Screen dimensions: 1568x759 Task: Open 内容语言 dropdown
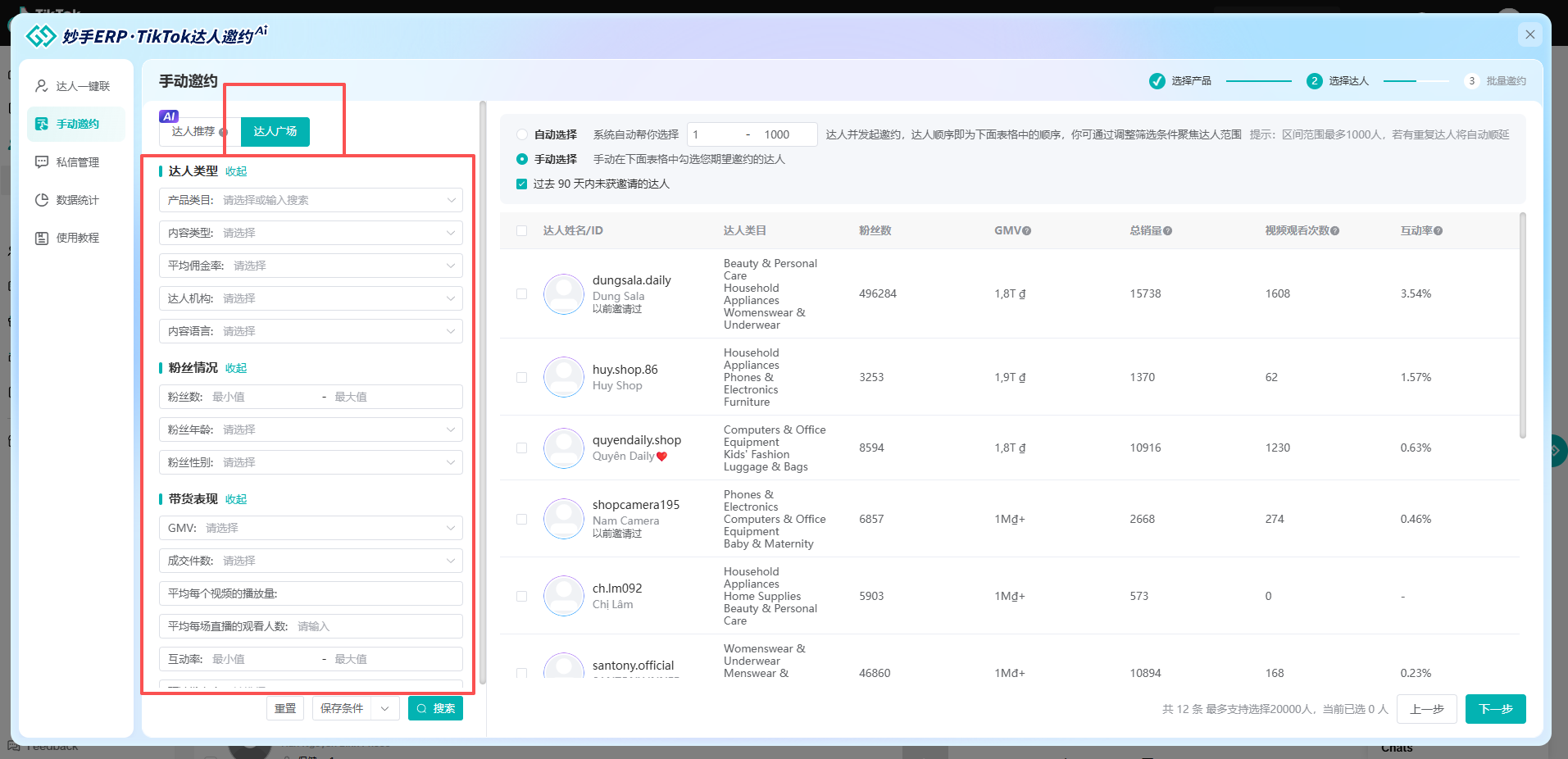click(x=311, y=331)
